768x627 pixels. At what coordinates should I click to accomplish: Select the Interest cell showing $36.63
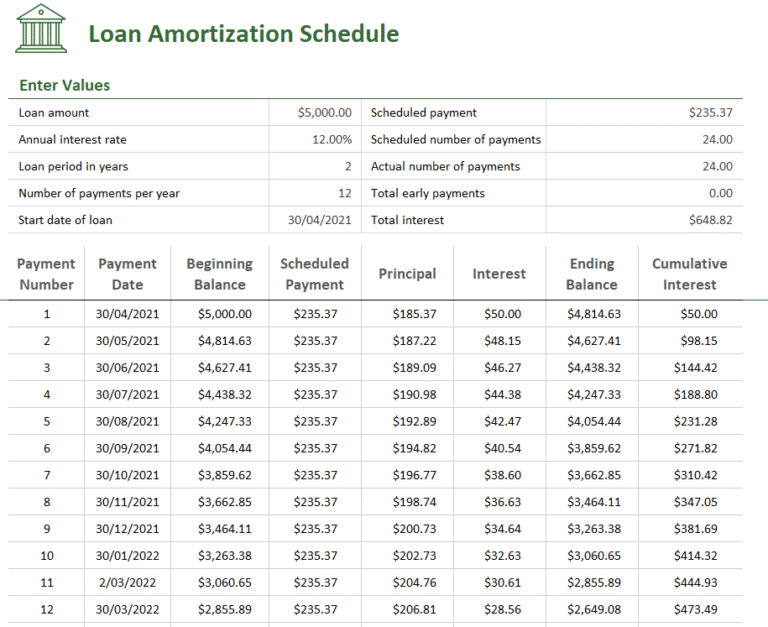click(501, 502)
